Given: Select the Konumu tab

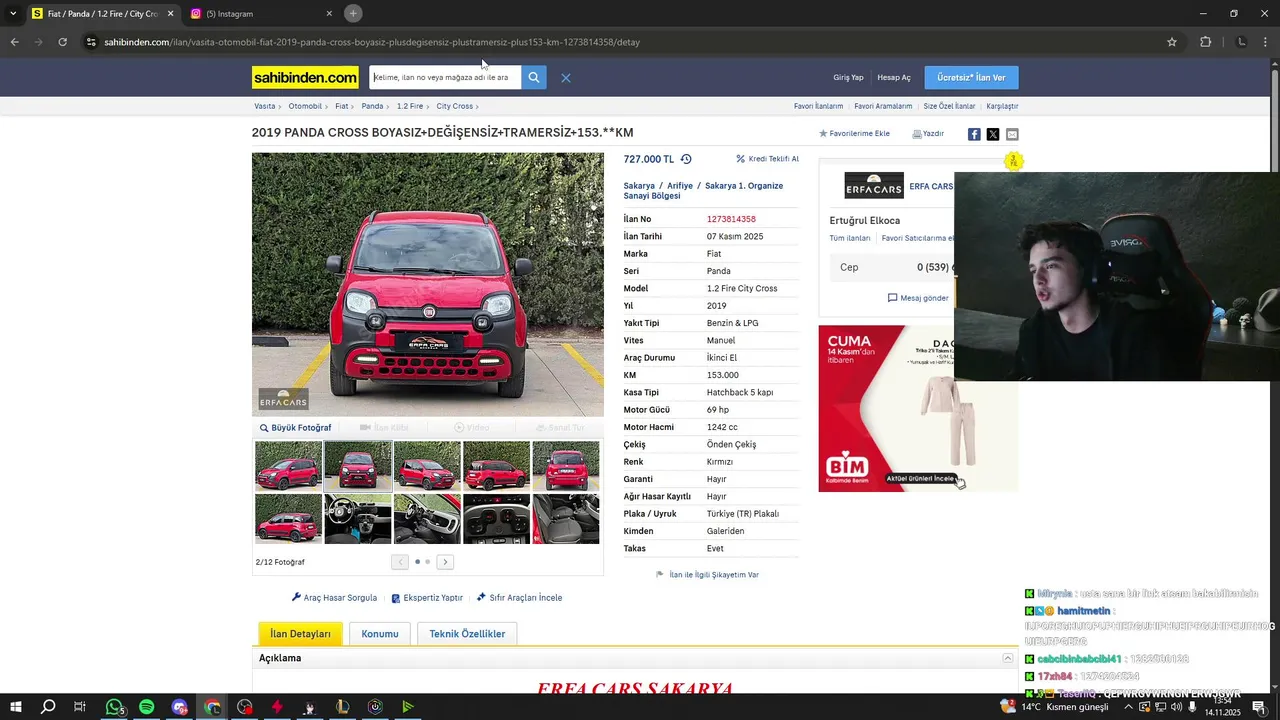Looking at the screenshot, I should [380, 634].
